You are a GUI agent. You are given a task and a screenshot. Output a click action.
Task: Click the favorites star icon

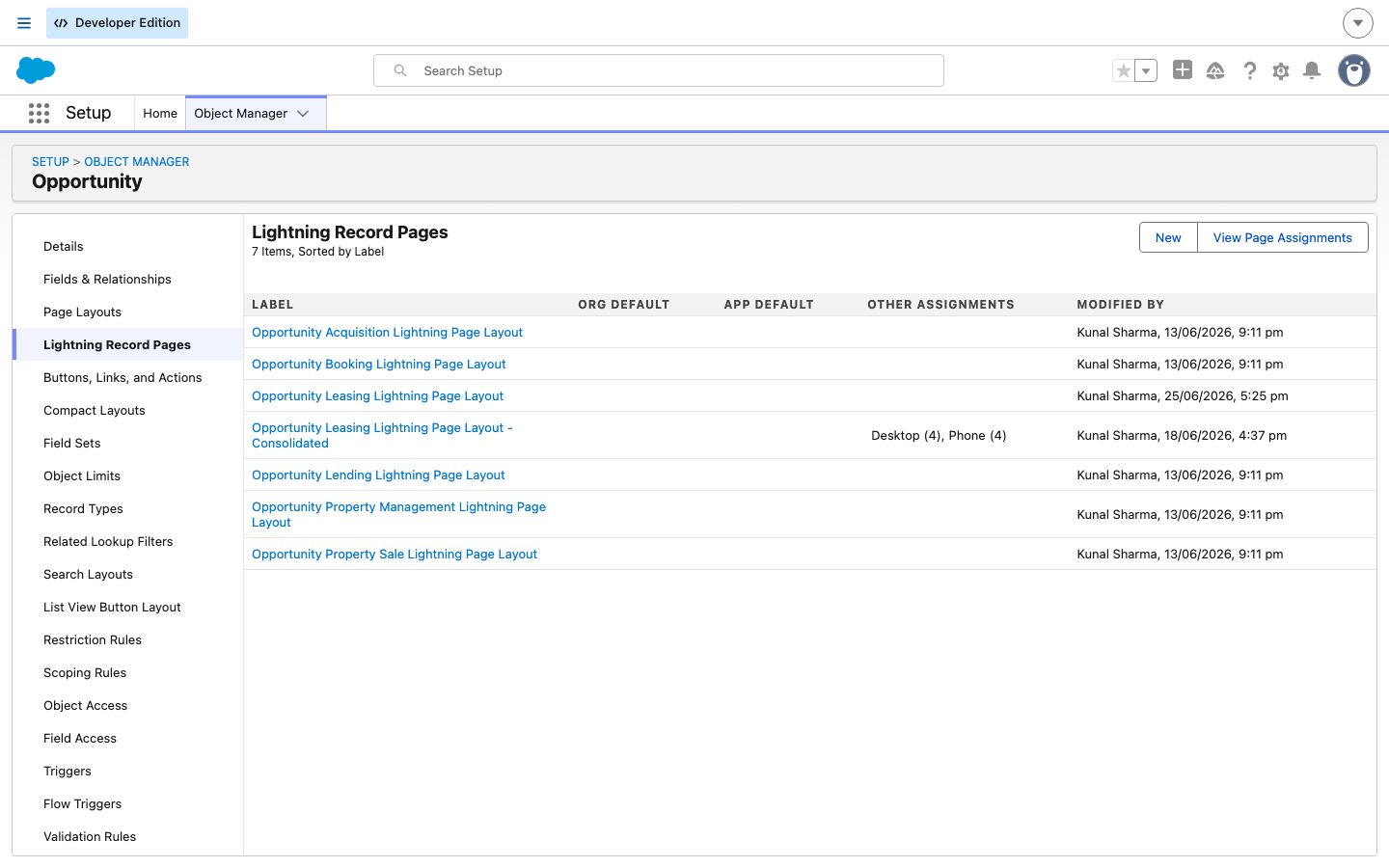1123,70
